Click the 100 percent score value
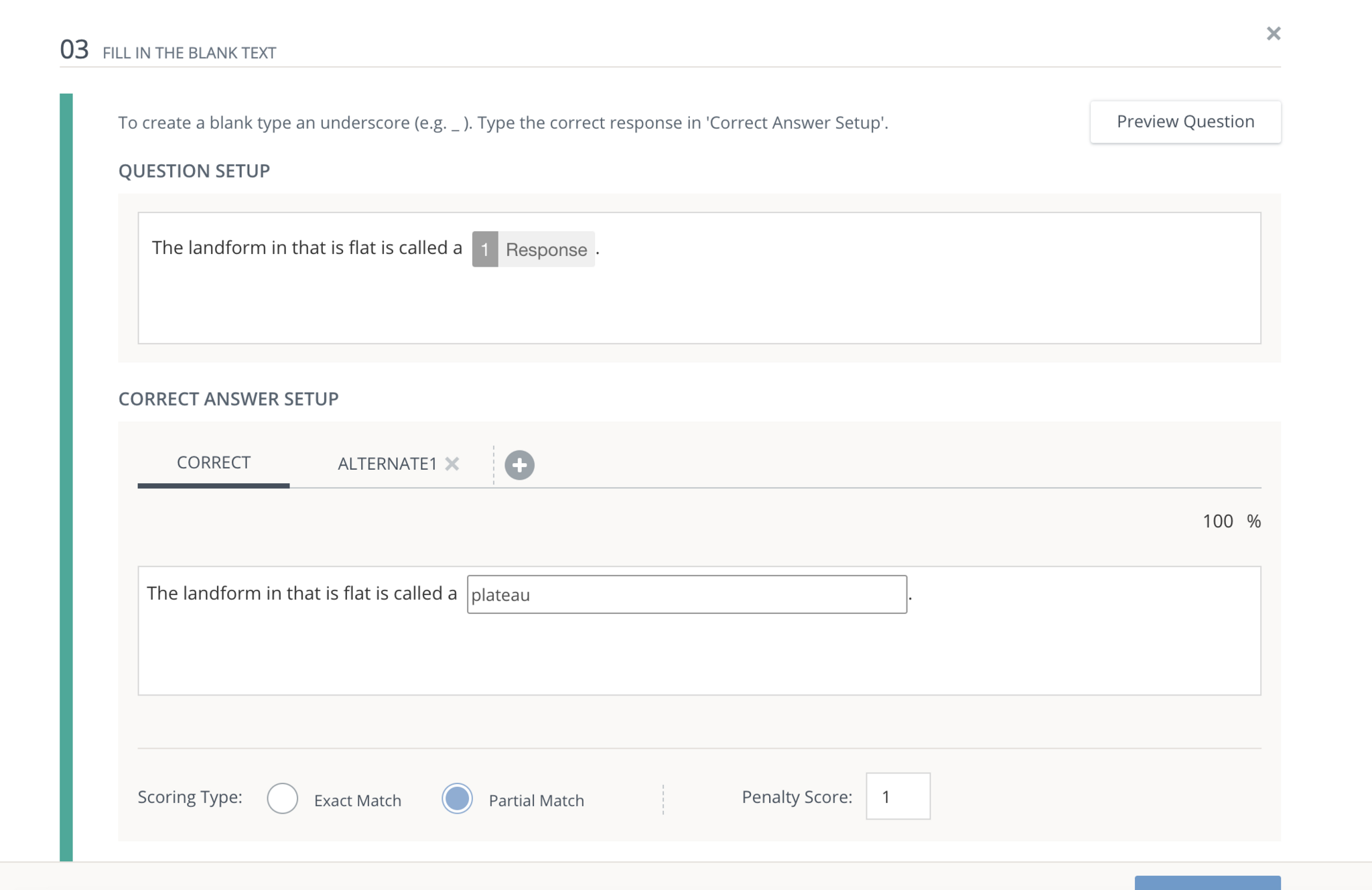 1217,521
